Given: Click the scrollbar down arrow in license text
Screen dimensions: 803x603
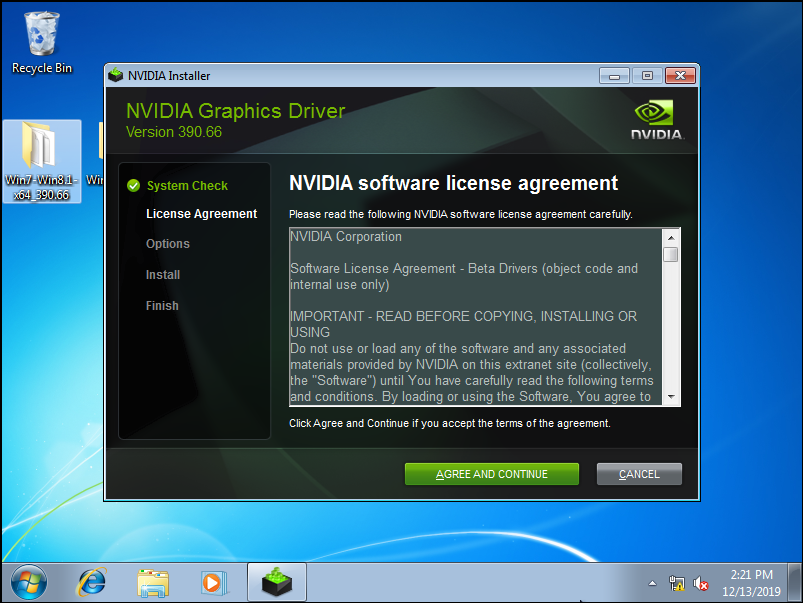Looking at the screenshot, I should tap(671, 397).
